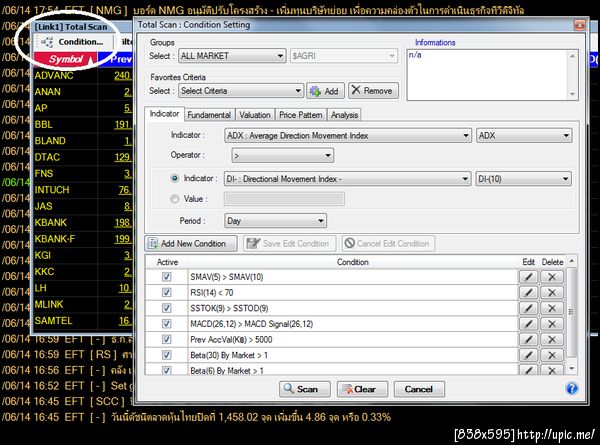Delete the SMAV(5) > SMAV(10) condition
The height and width of the screenshot is (445, 600).
point(552,277)
